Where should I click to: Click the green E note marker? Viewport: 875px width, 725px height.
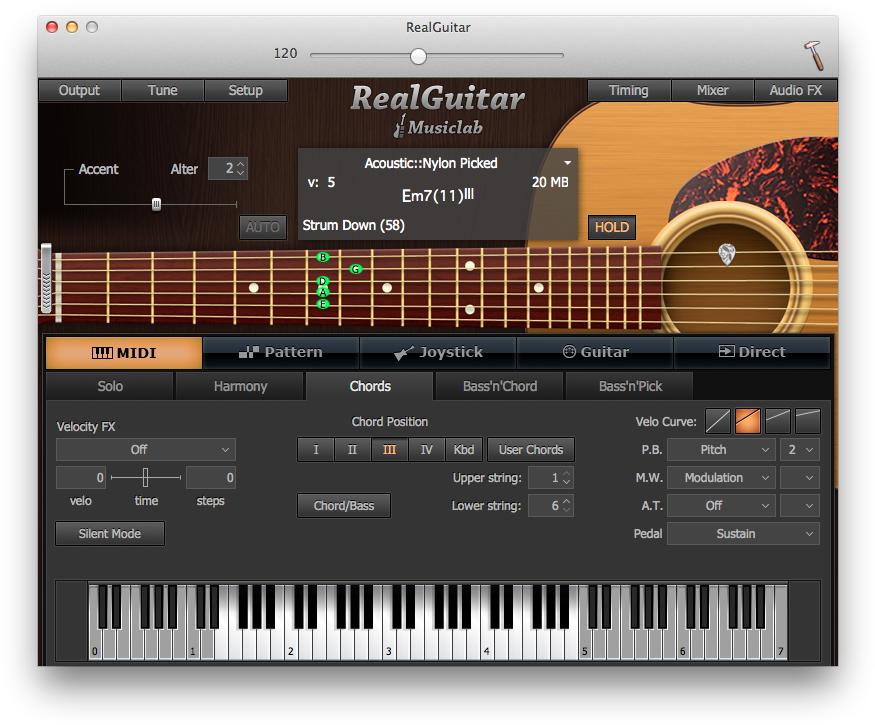click(323, 304)
